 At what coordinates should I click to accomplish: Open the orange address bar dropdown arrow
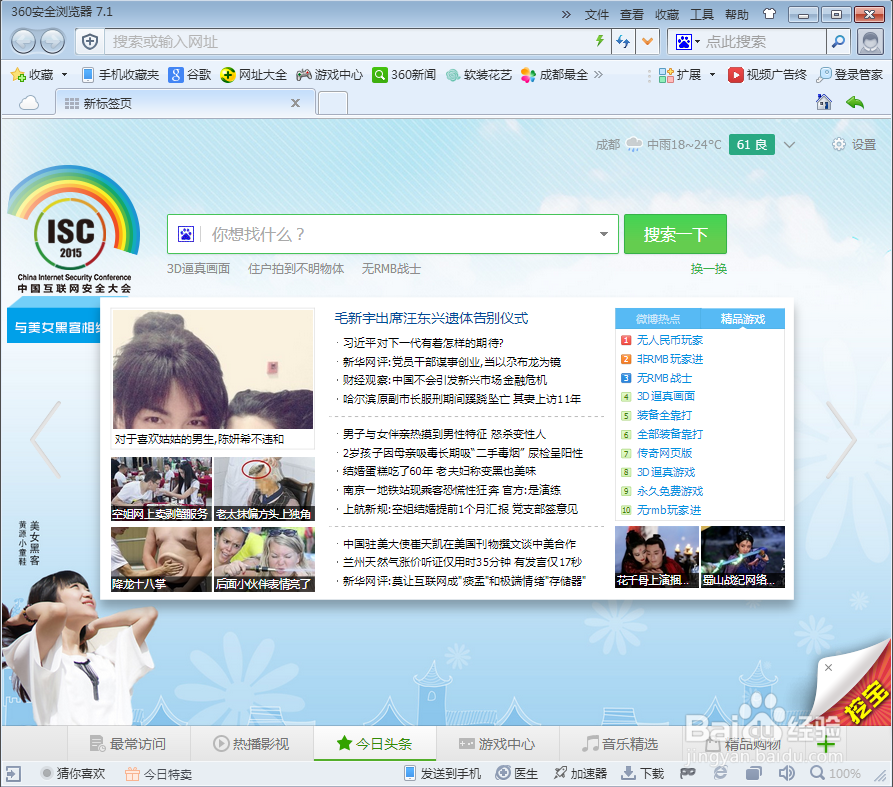point(648,42)
